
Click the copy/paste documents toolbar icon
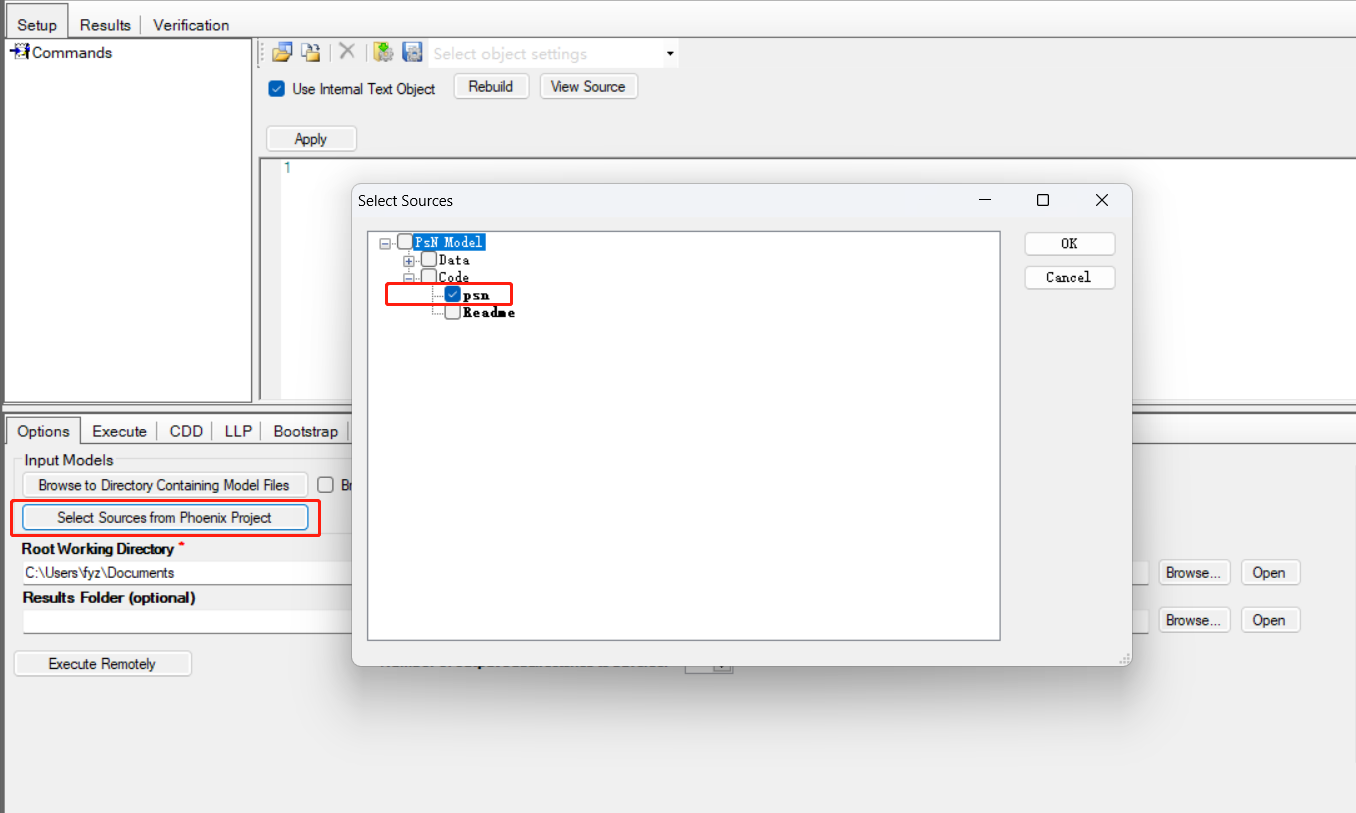[312, 53]
